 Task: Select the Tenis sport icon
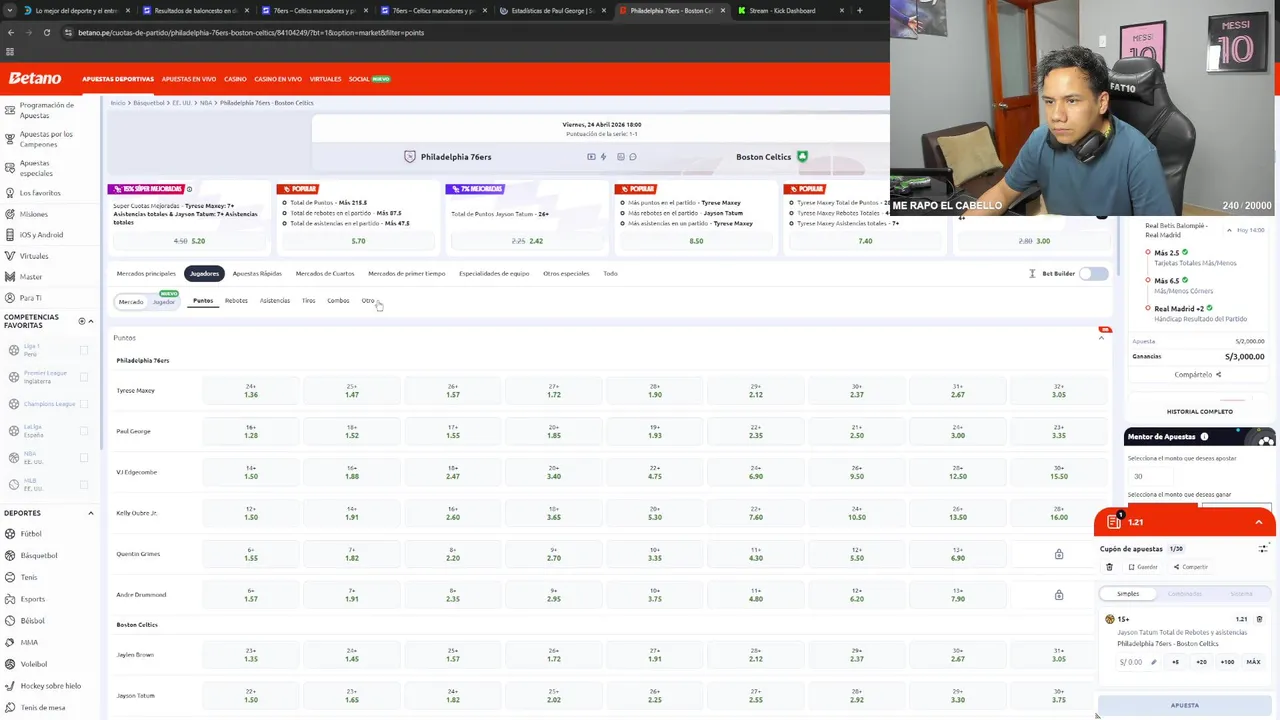(x=9, y=577)
